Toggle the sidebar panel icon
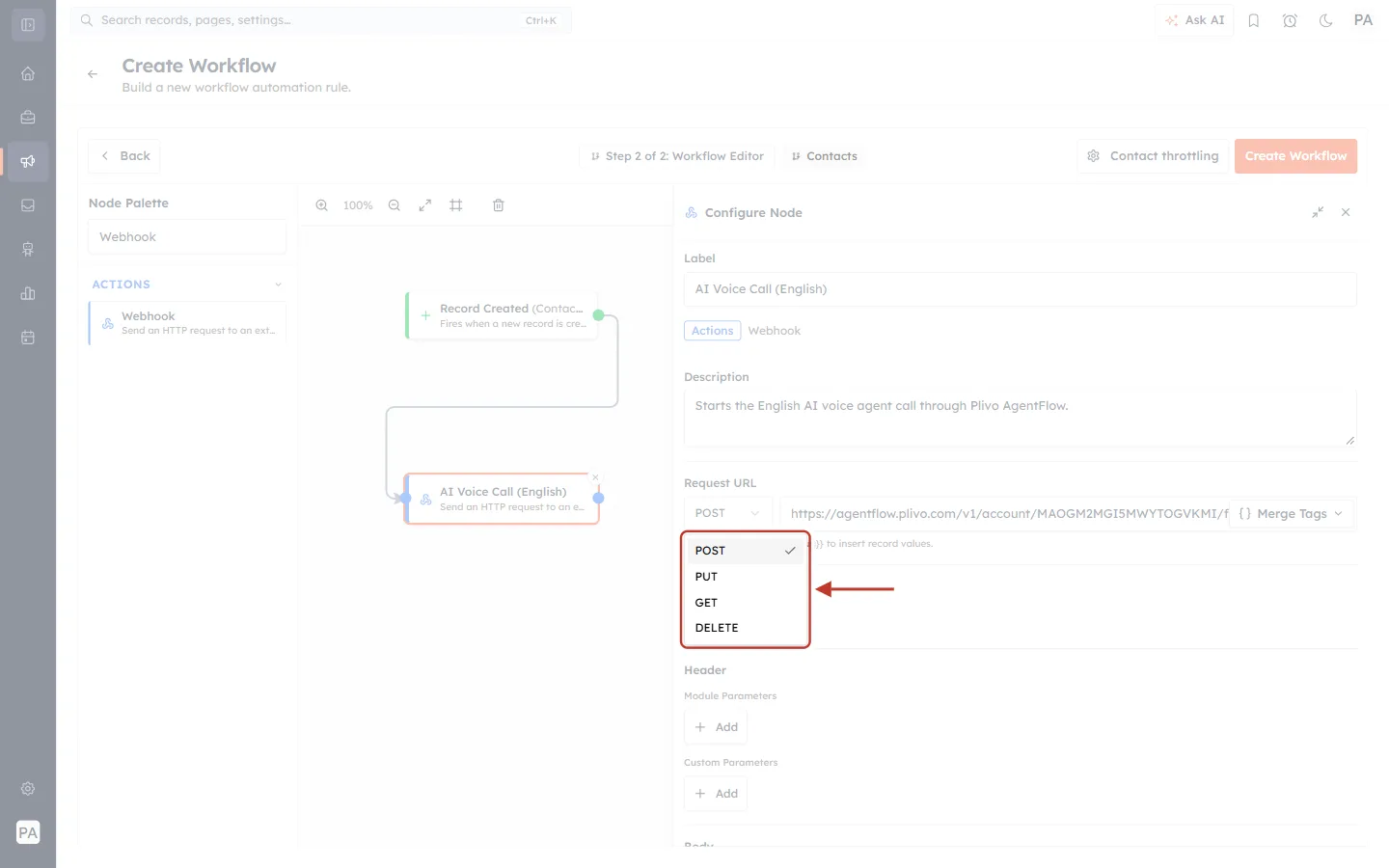Screen dimensions: 1389x868 point(28,25)
